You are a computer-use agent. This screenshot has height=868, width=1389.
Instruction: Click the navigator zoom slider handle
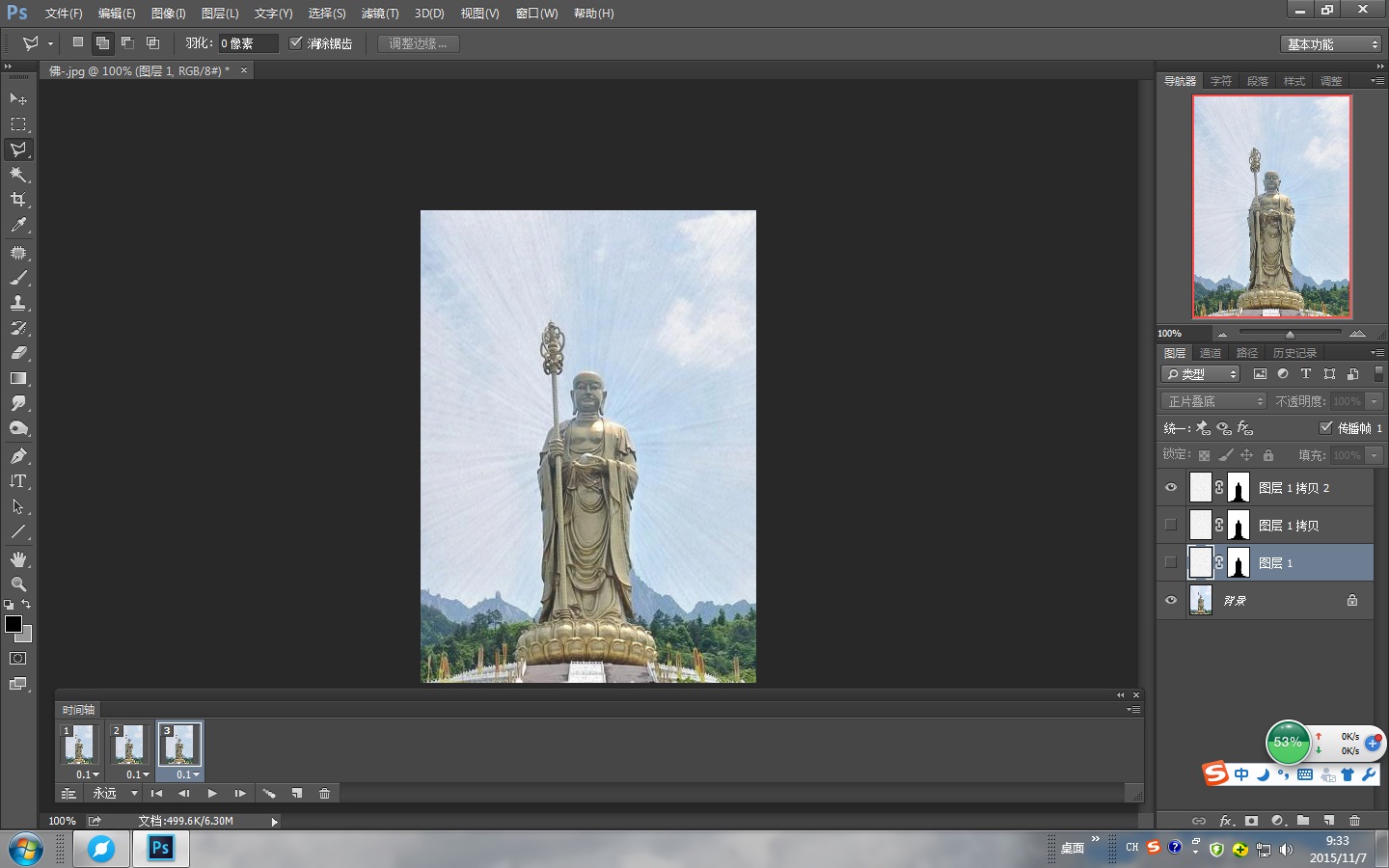pyautogui.click(x=1290, y=334)
